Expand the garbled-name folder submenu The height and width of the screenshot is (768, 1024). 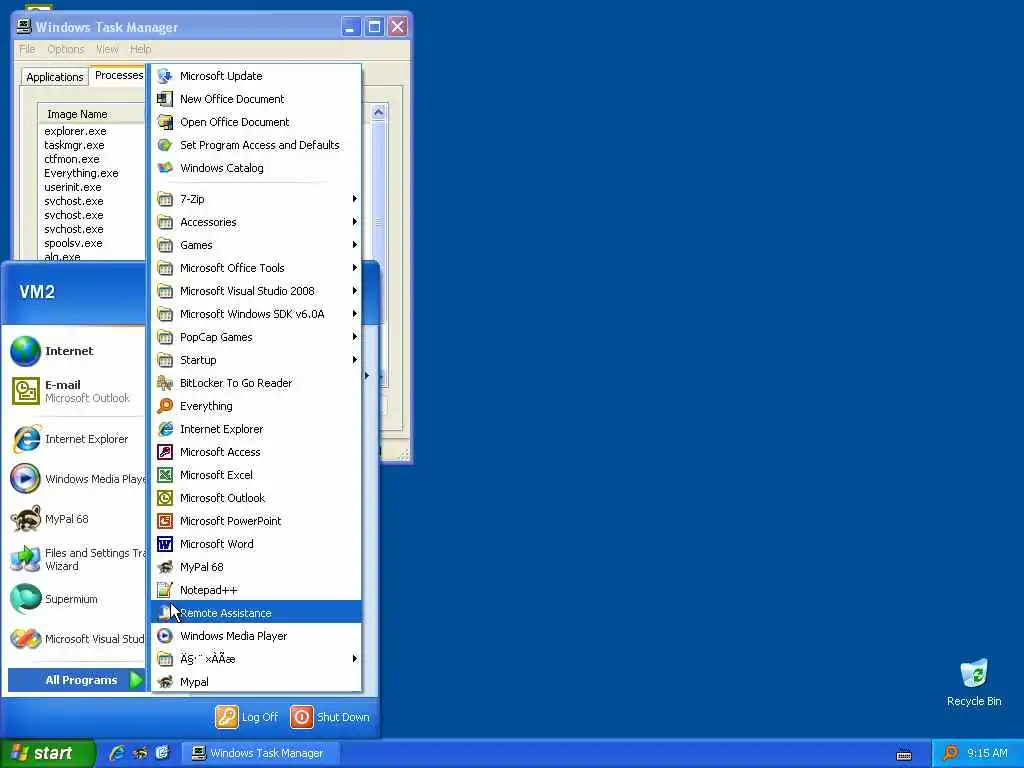point(256,659)
